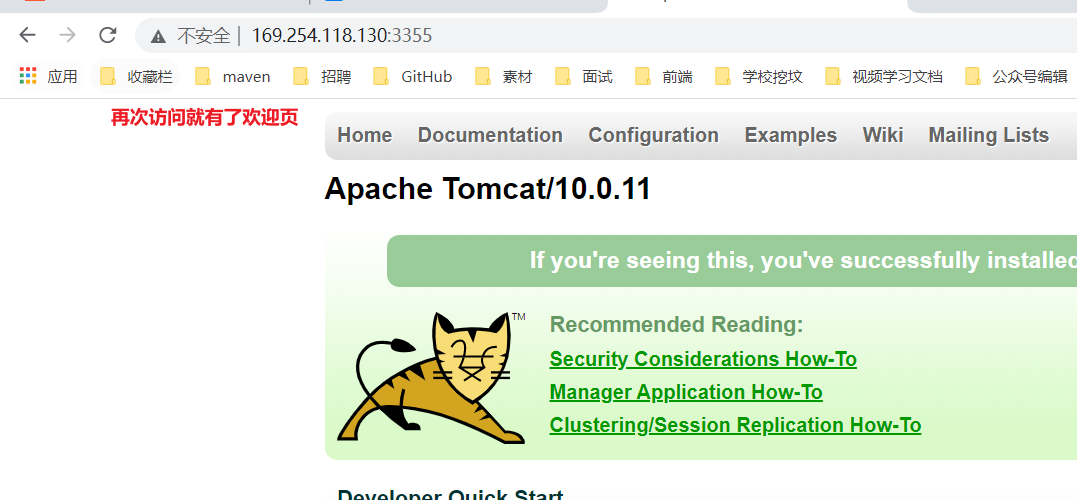Open Wiki in Tomcat navigation
The height and width of the screenshot is (500, 1077).
tap(883, 135)
